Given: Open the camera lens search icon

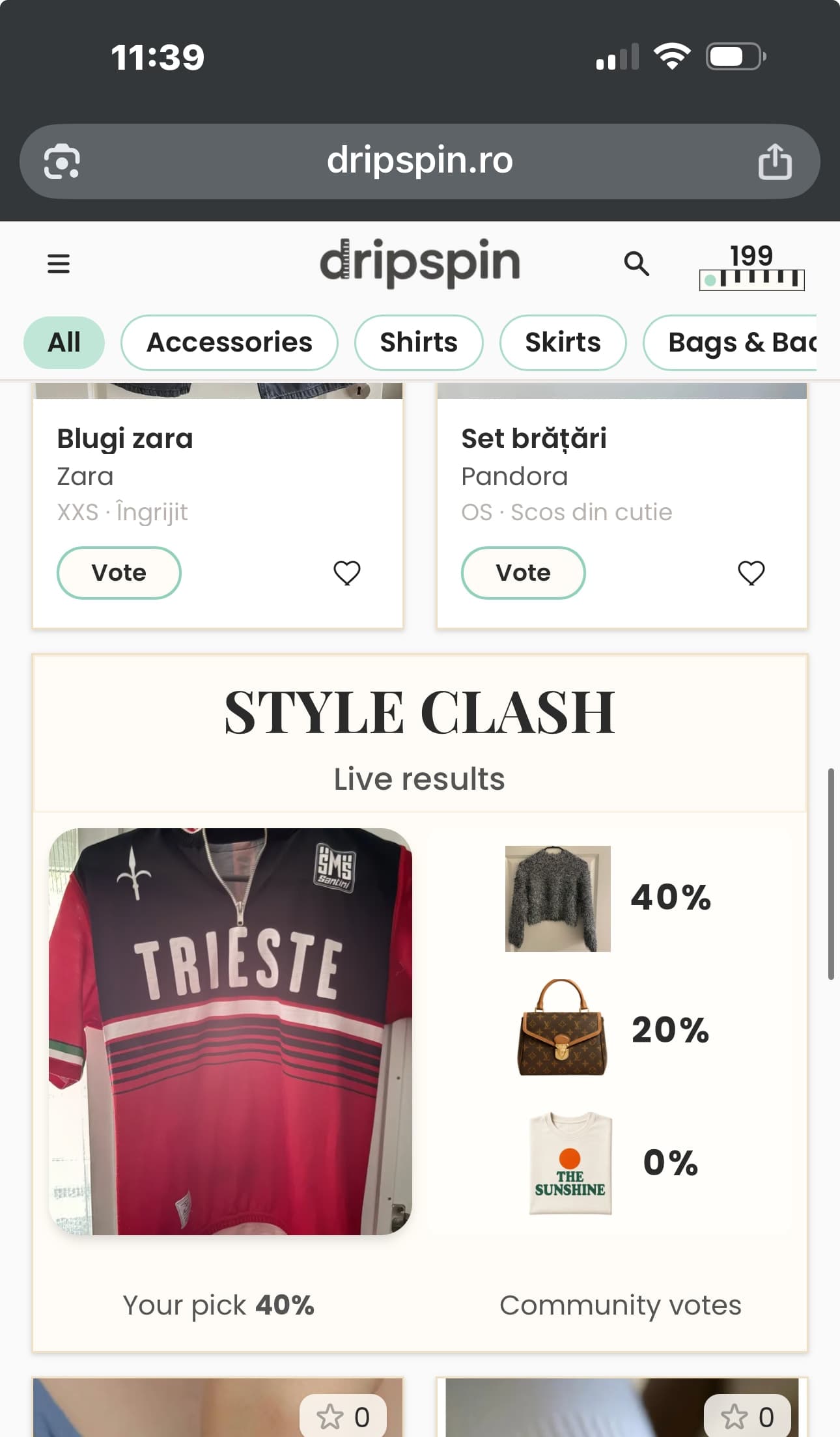Looking at the screenshot, I should pos(62,161).
